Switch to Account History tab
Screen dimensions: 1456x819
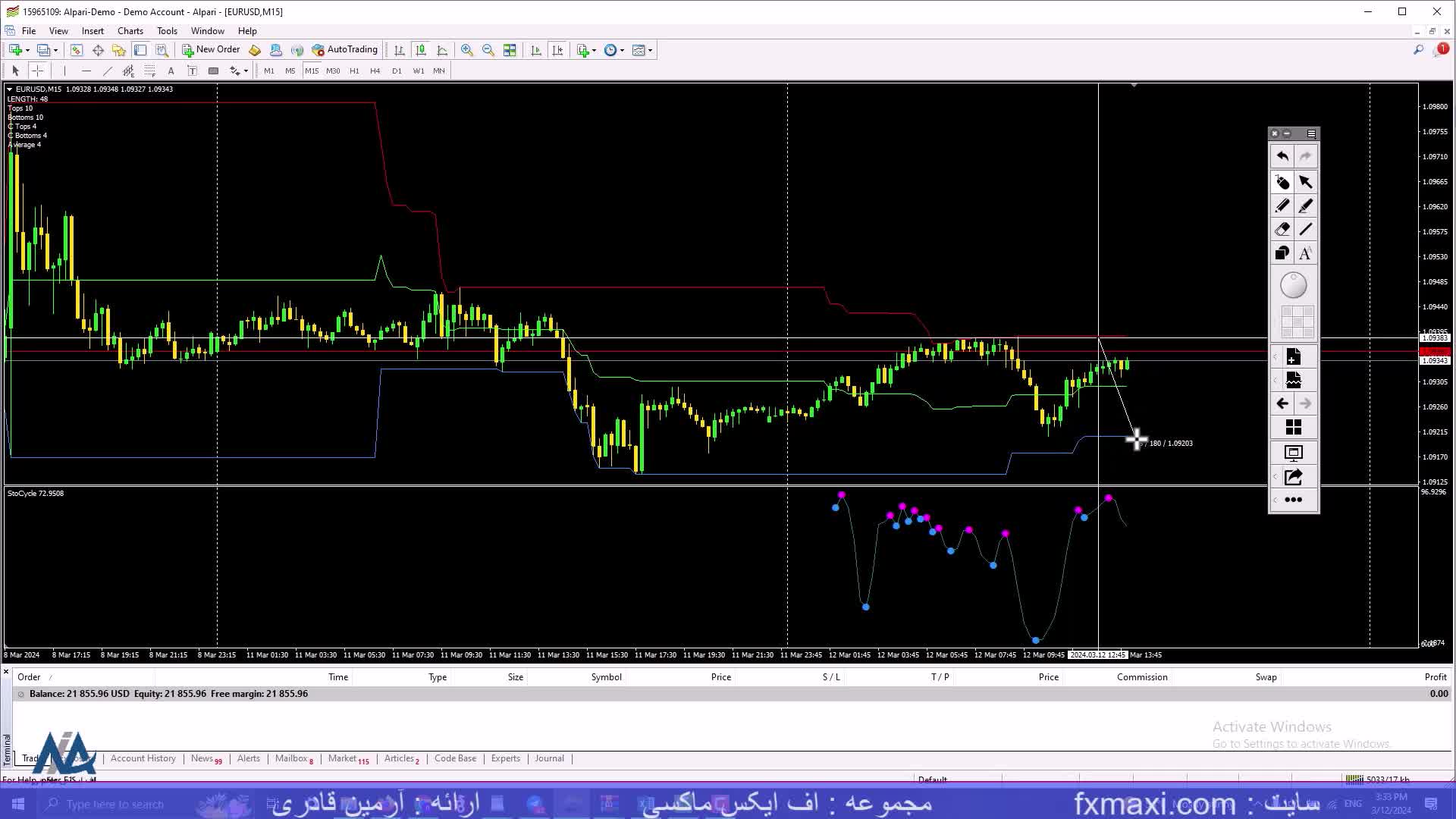143,758
